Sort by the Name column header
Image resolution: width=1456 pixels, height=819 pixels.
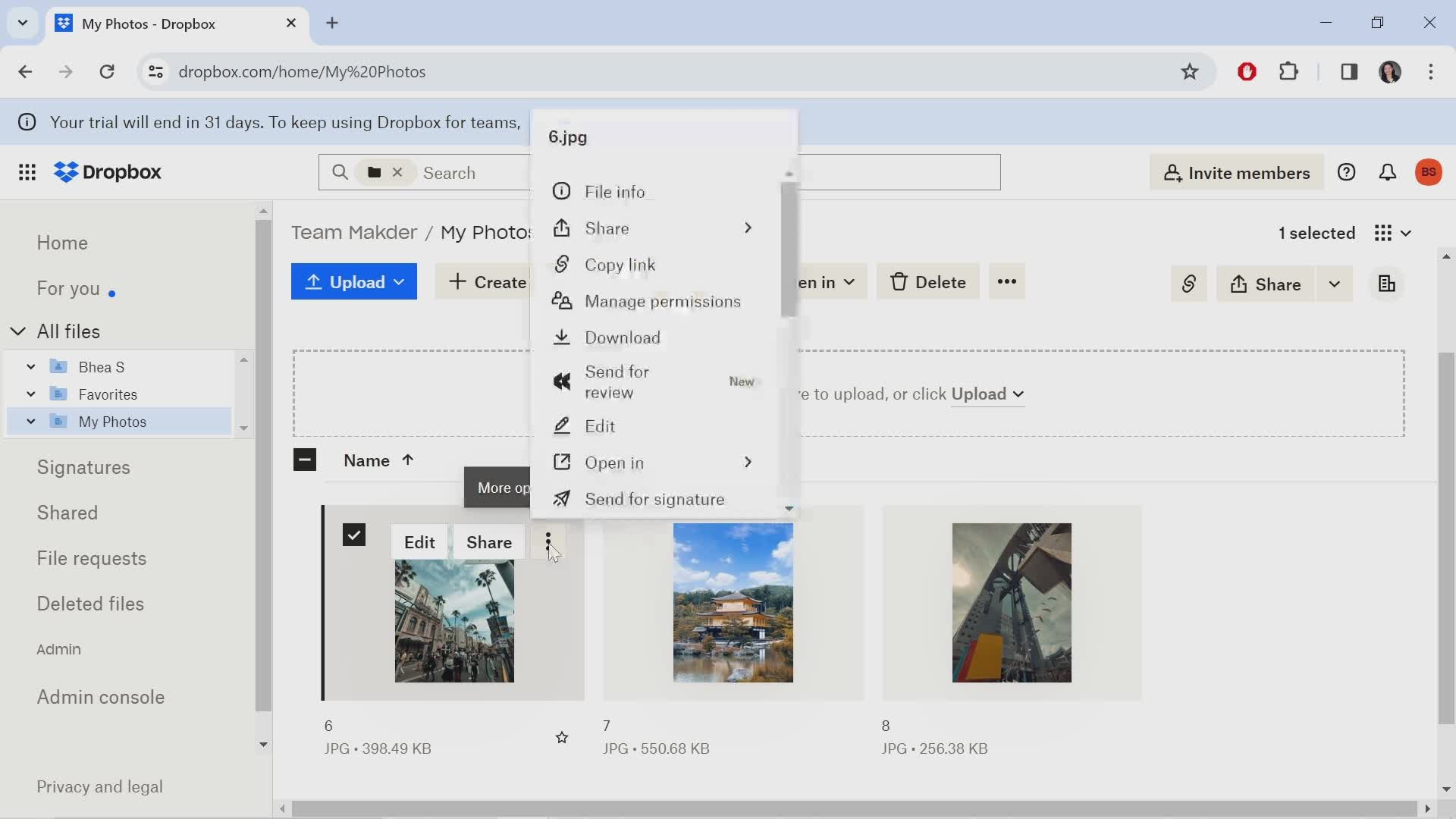point(378,461)
